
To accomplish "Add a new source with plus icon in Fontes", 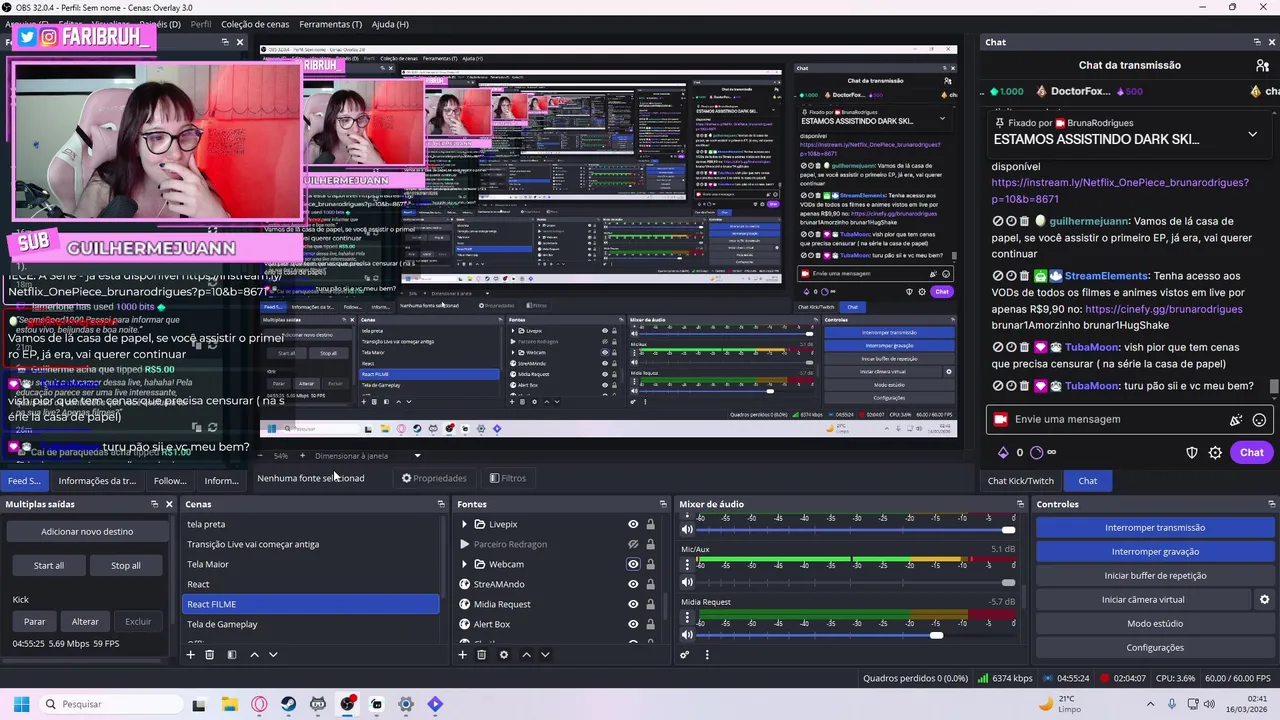I will [462, 655].
